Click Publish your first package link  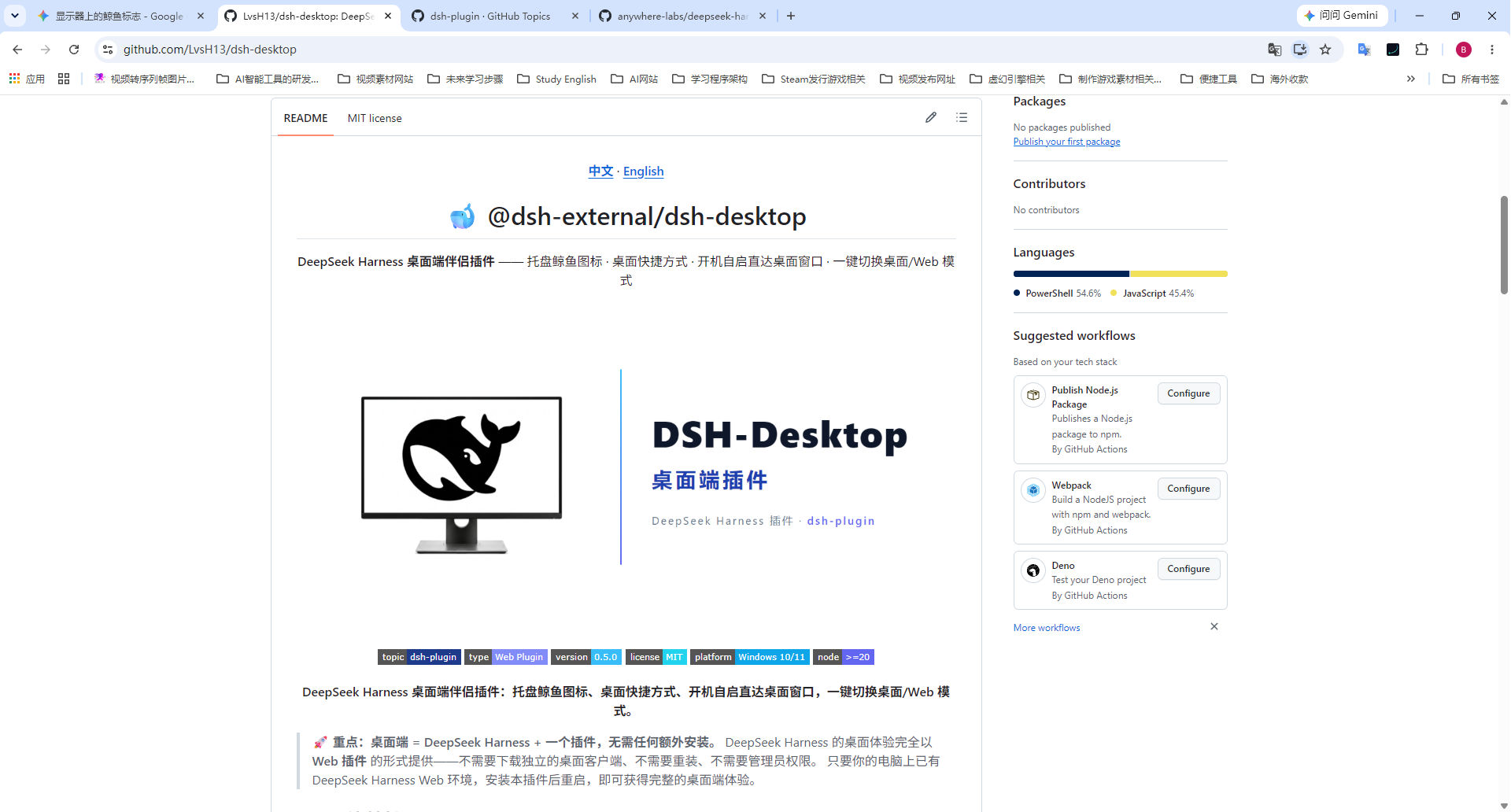pyautogui.click(x=1066, y=142)
